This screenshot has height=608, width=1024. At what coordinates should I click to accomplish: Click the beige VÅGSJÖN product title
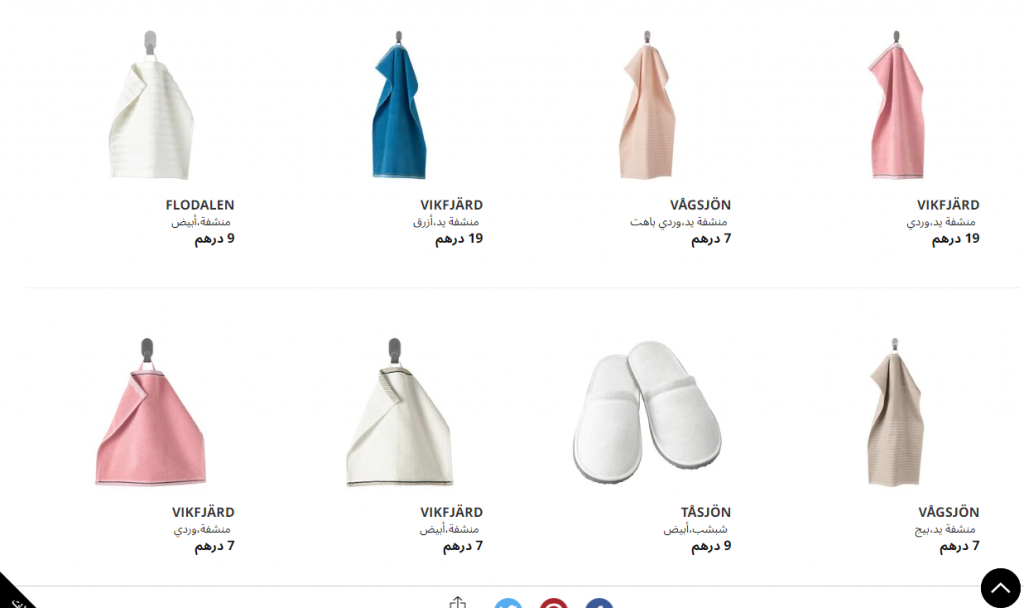click(x=949, y=513)
